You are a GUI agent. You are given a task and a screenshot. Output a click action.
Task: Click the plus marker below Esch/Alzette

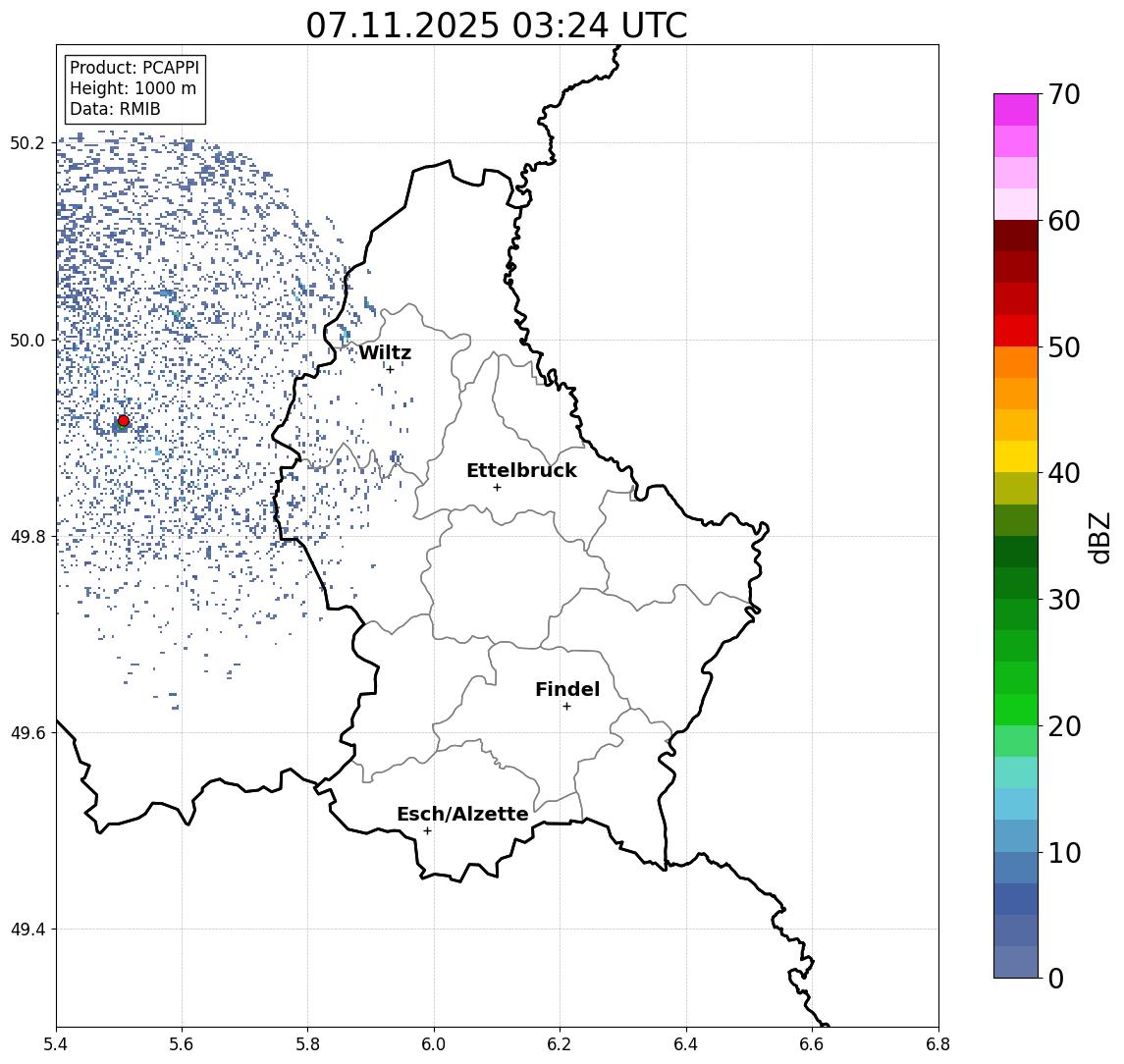pyautogui.click(x=427, y=831)
